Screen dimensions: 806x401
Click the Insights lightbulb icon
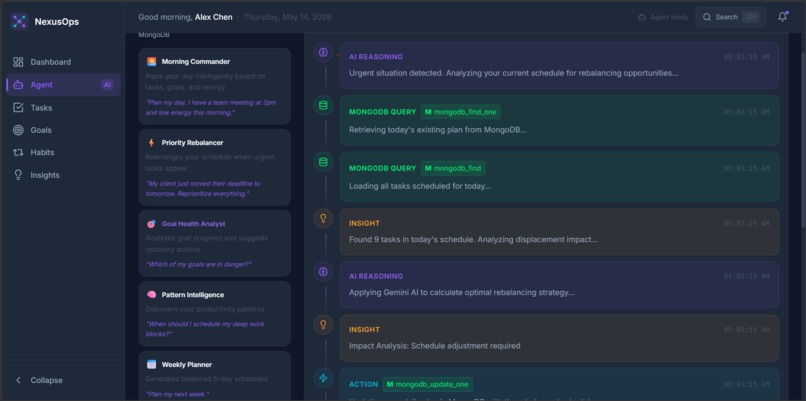pyautogui.click(x=18, y=175)
